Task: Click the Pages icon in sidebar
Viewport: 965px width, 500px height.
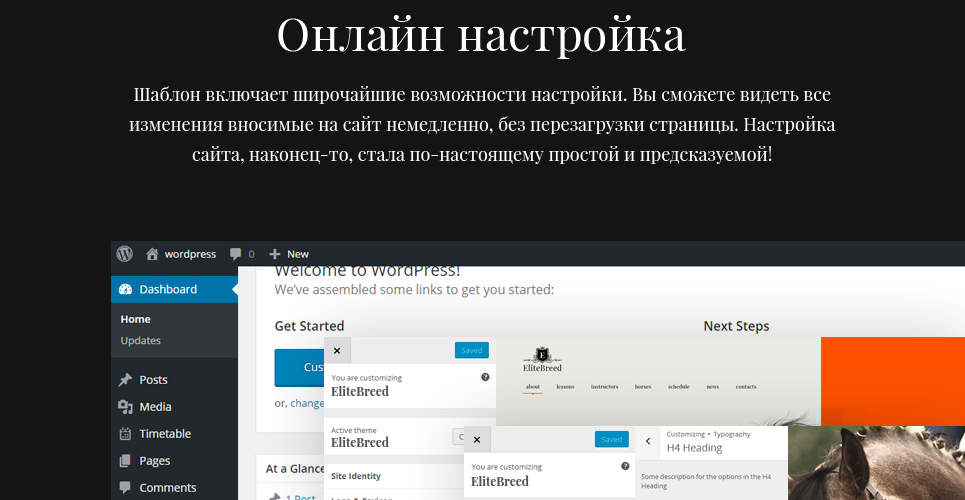Action: tap(125, 461)
